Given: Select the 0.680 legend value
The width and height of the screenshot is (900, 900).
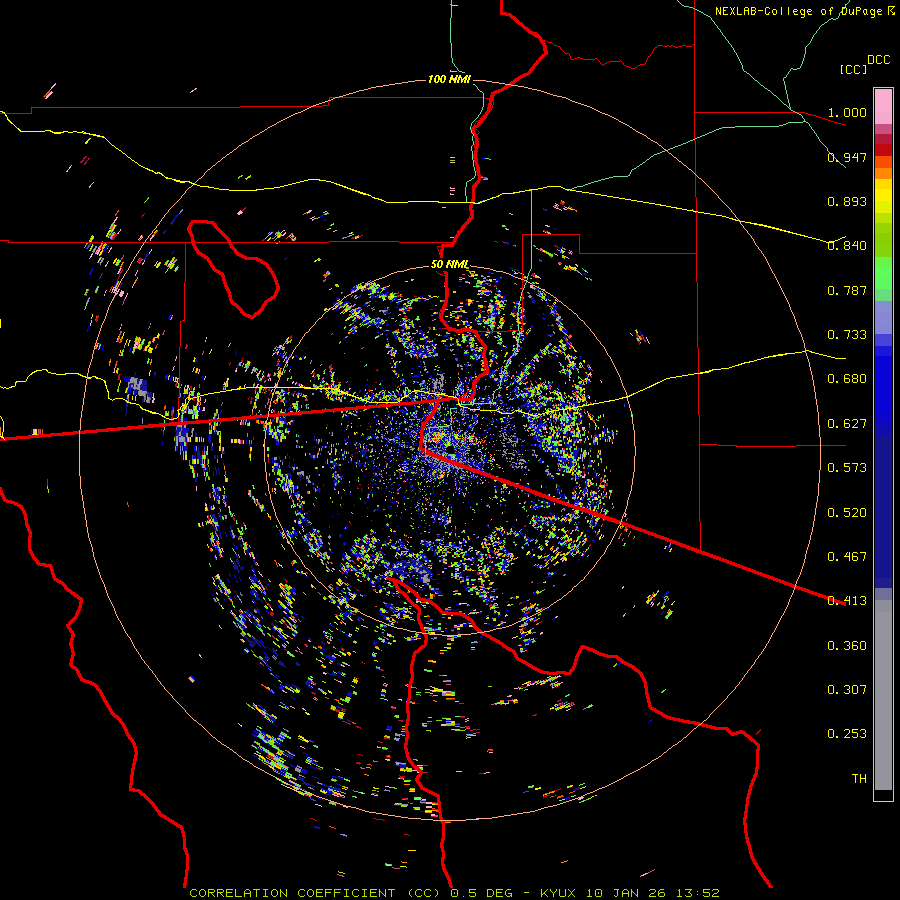Looking at the screenshot, I should click(x=847, y=379).
